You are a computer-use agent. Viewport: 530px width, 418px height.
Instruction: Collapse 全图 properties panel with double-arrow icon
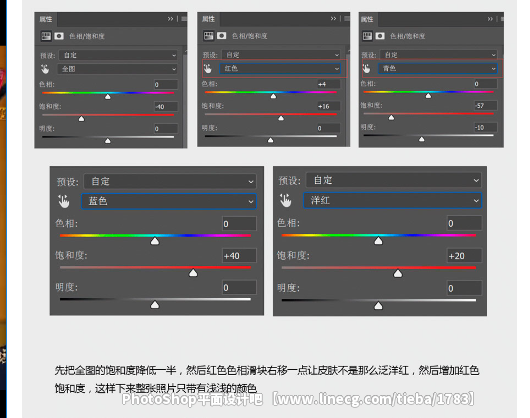[x=170, y=19]
